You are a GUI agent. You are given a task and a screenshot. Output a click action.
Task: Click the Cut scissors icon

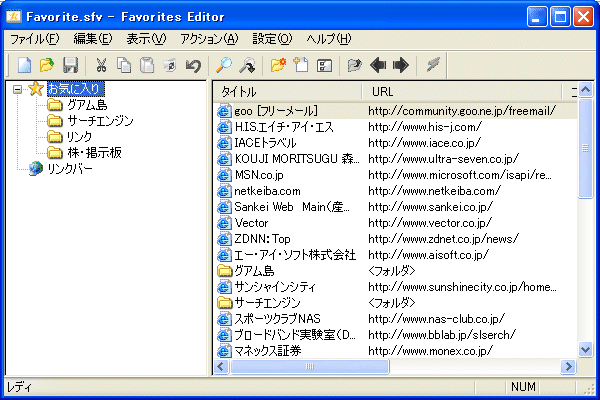coord(101,65)
